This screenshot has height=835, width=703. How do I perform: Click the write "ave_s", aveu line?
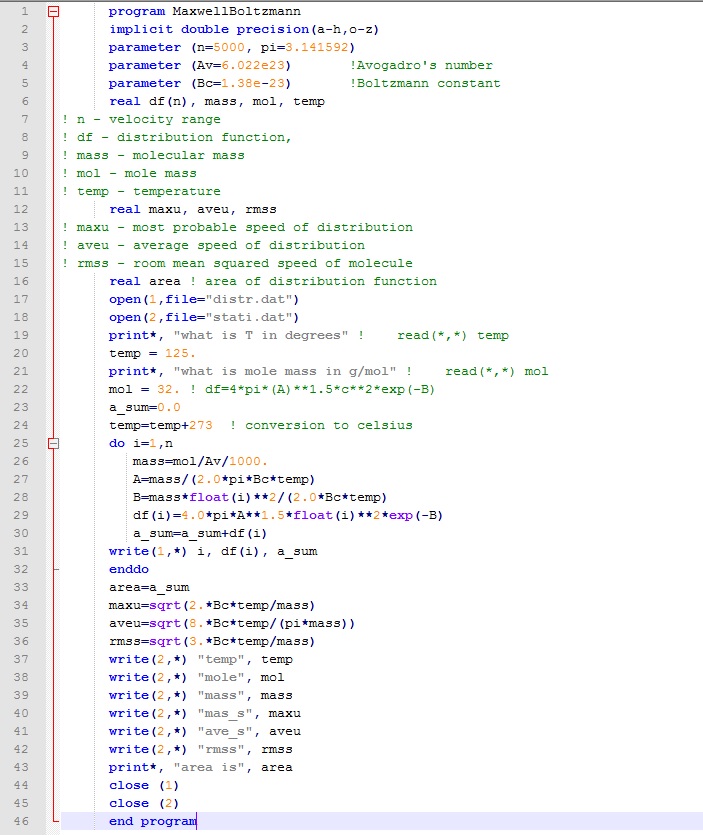pos(205,732)
